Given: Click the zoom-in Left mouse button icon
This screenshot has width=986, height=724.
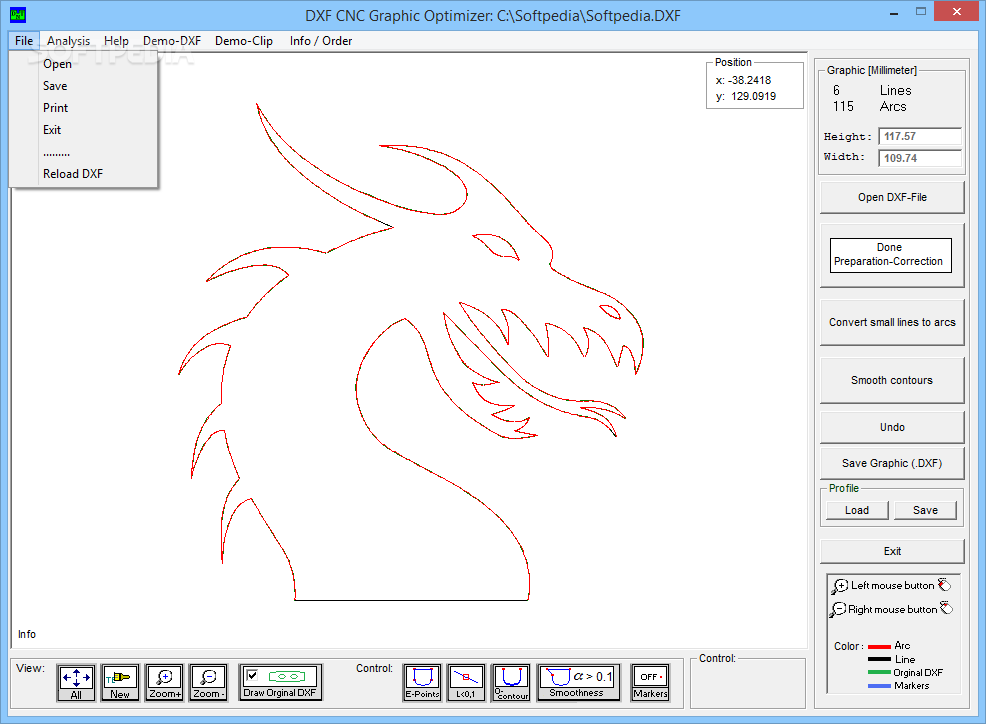Looking at the screenshot, I should (x=839, y=586).
